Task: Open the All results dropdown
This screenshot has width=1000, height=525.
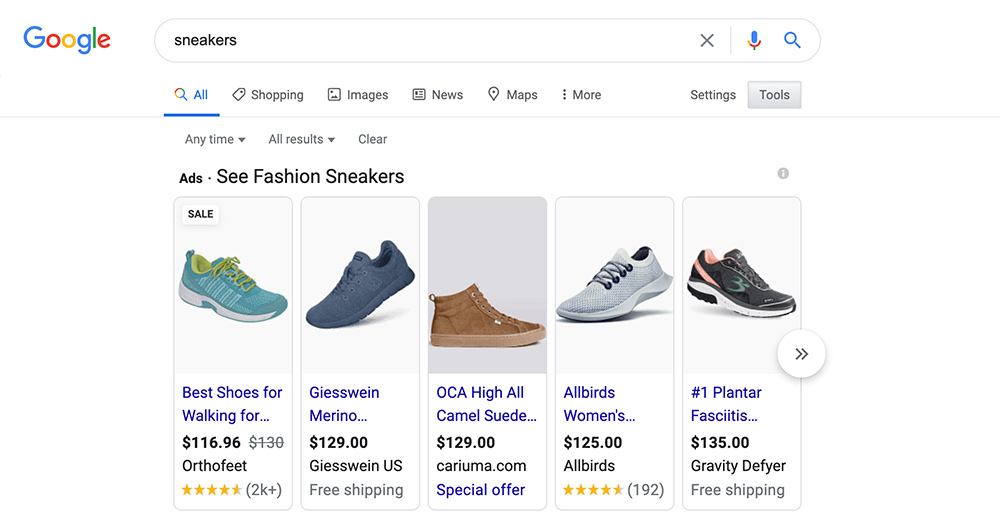Action: [302, 139]
